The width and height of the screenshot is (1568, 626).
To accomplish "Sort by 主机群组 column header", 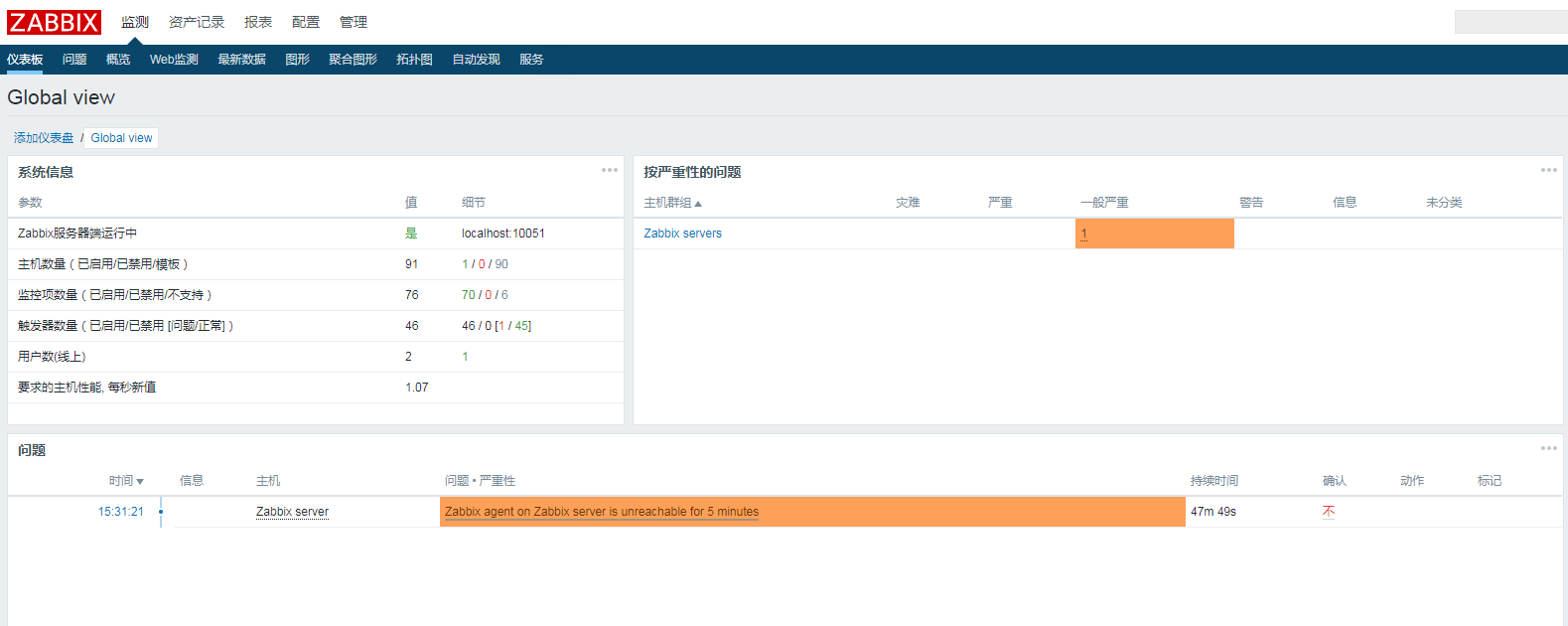I will (x=672, y=203).
